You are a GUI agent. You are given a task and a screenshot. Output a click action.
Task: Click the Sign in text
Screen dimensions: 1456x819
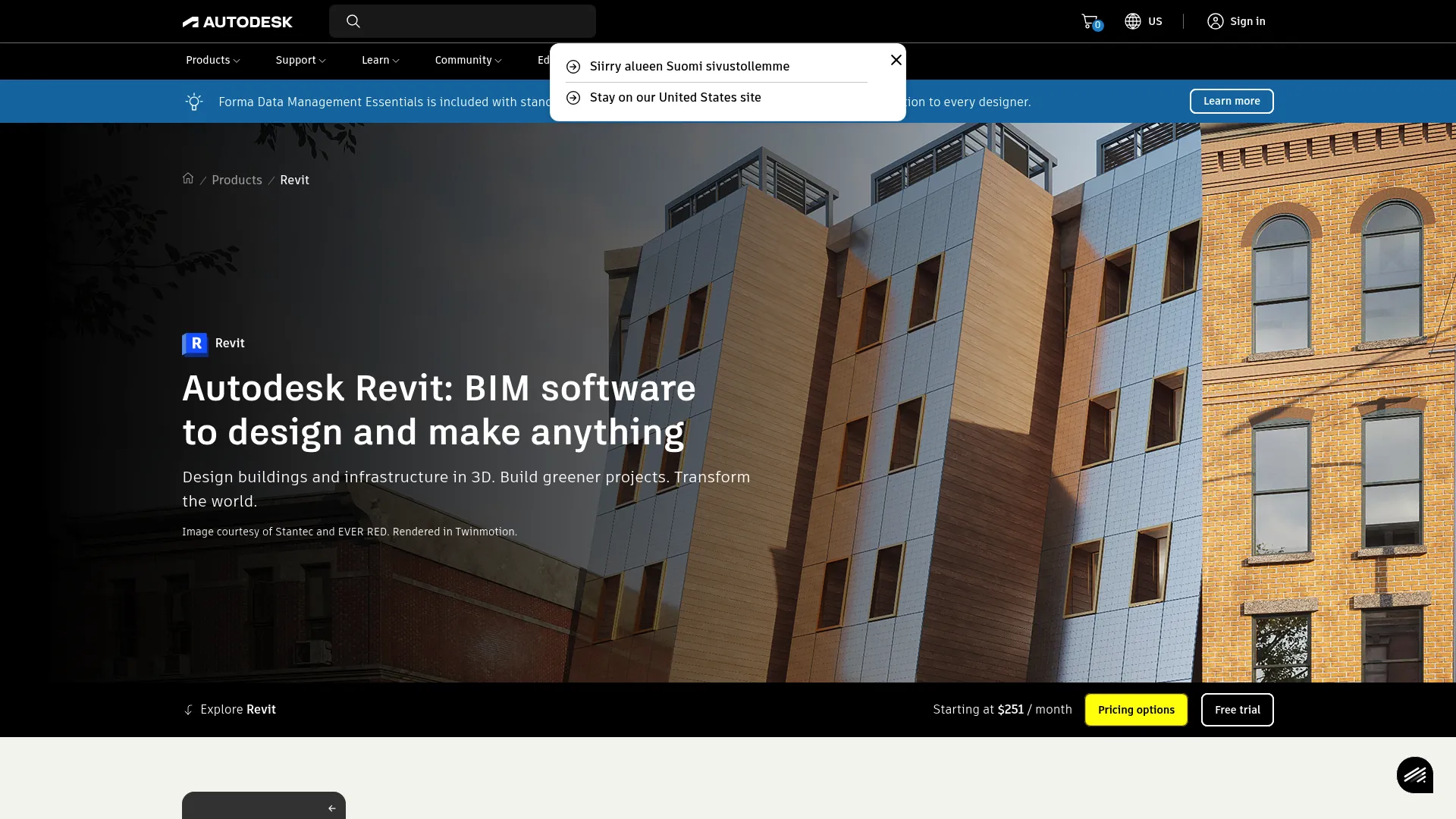coord(1247,21)
